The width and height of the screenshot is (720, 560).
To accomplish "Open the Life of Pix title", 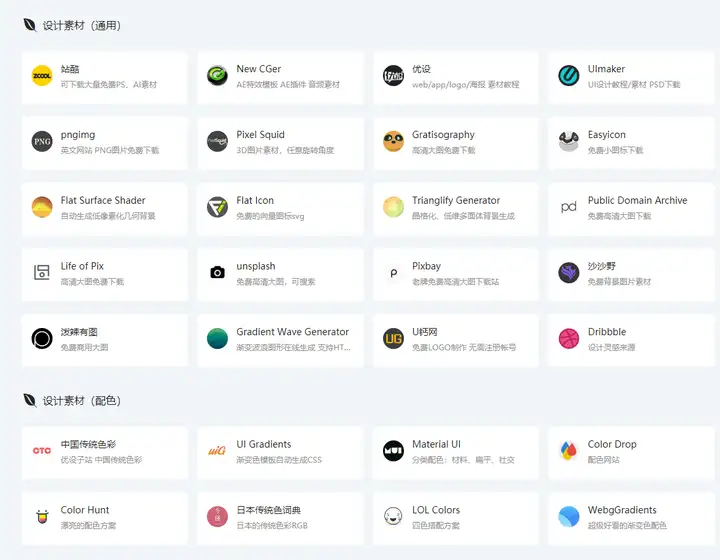I will click(x=82, y=266).
